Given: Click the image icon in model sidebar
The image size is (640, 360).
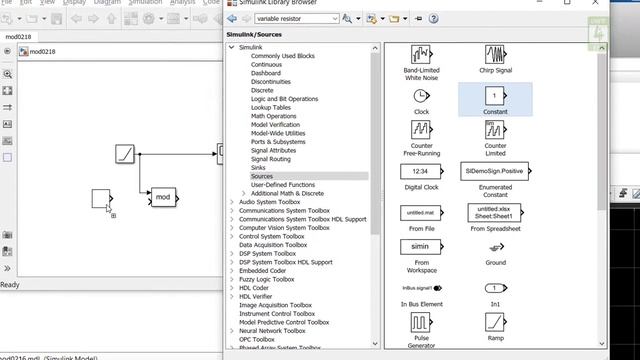Looking at the screenshot, I should (x=7, y=141).
